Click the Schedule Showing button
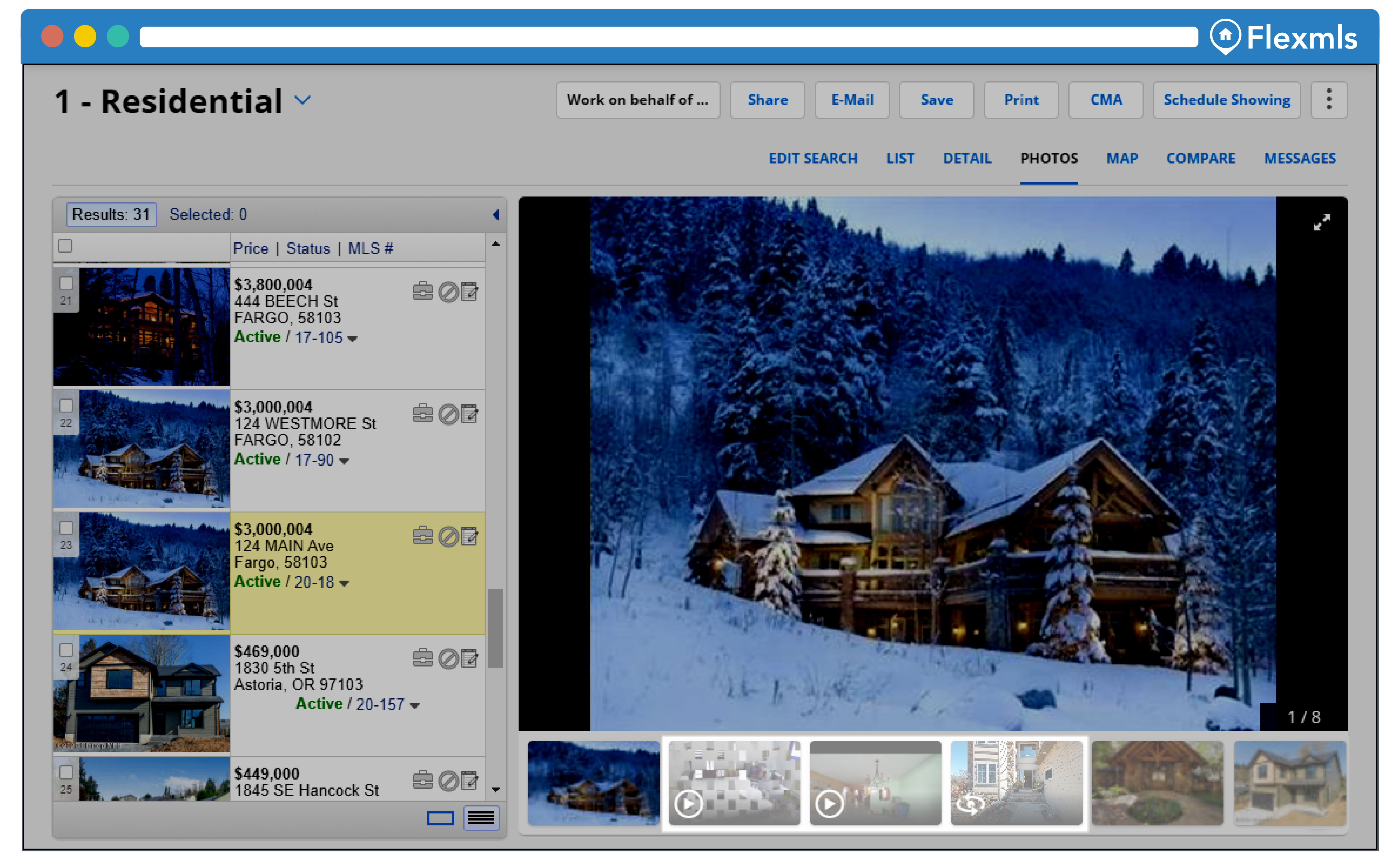 coord(1227,100)
